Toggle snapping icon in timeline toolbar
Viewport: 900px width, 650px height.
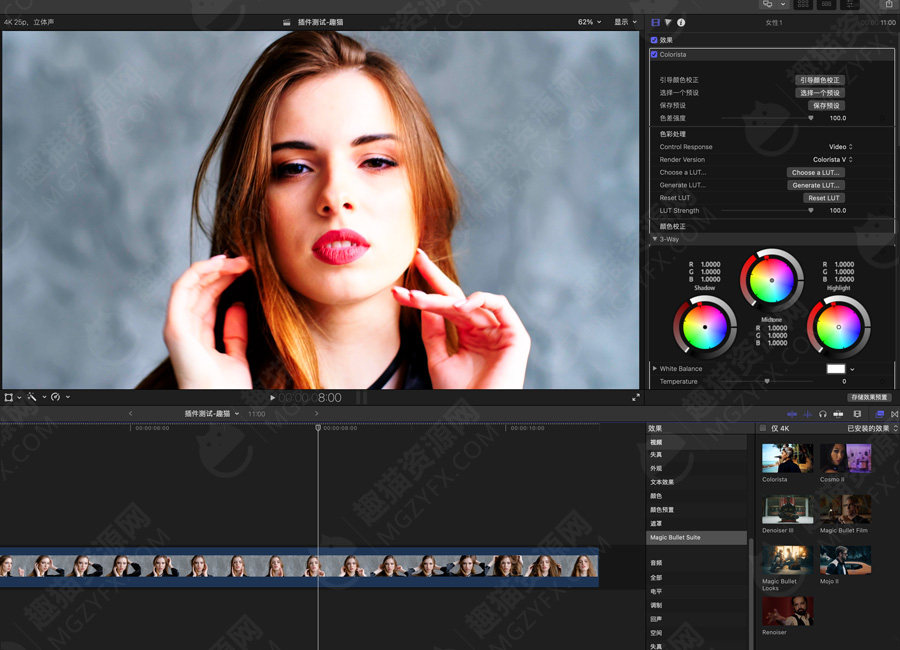tap(838, 414)
